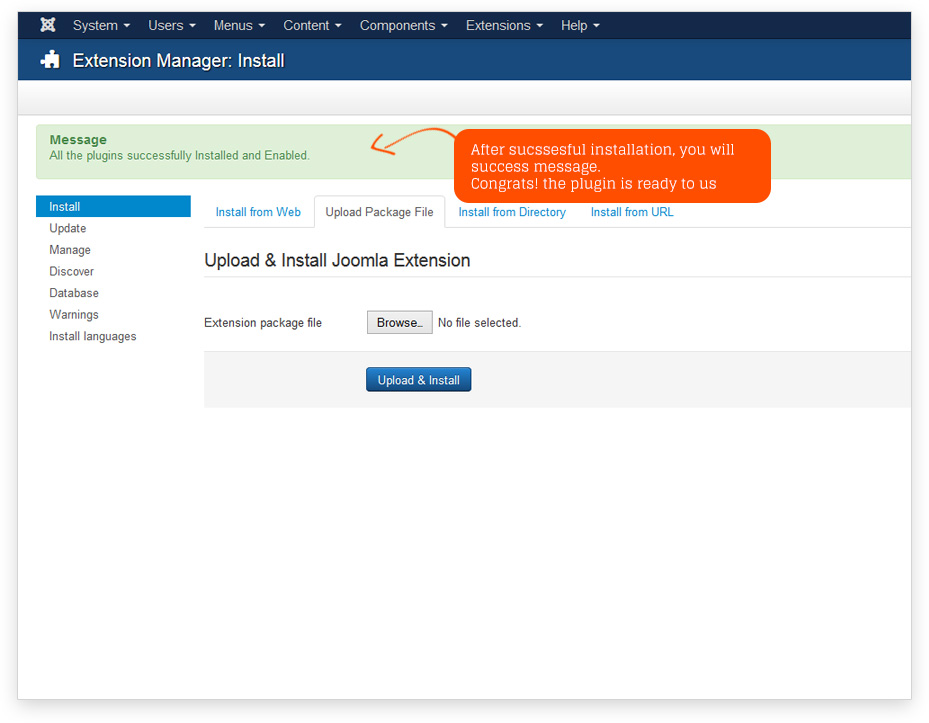Open Install languages in sidebar

coord(93,337)
